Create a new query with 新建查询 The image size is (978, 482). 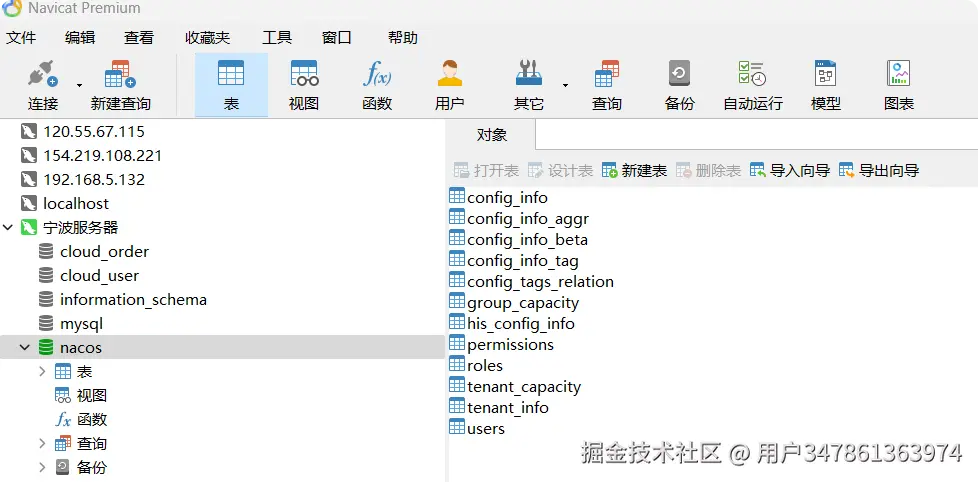pyautogui.click(x=120, y=85)
